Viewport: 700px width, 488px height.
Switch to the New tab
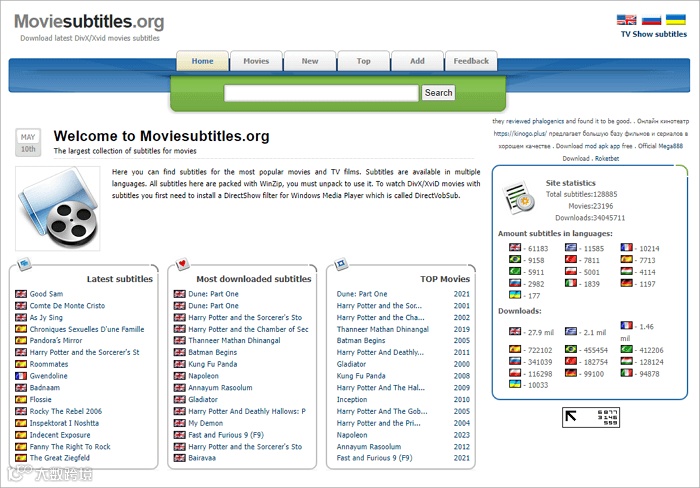tap(310, 61)
